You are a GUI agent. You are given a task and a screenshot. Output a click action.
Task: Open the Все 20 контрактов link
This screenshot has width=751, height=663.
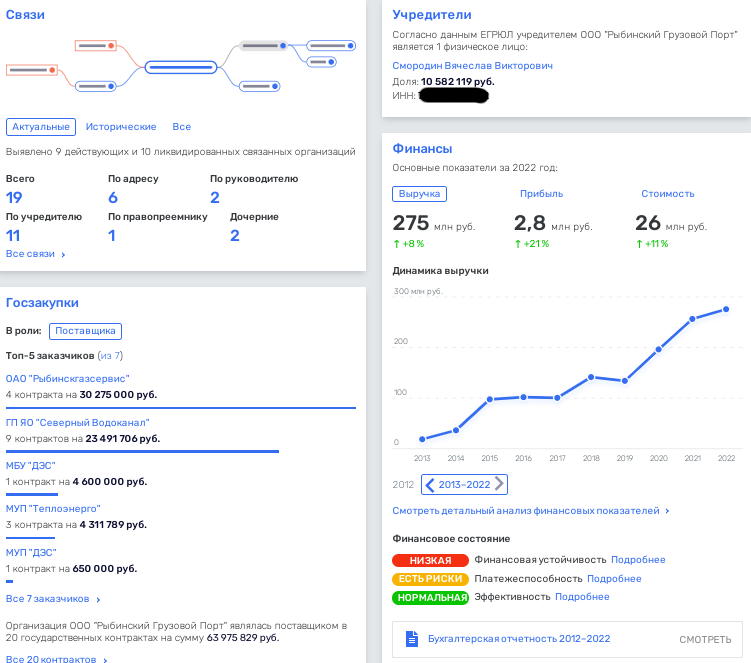56,659
